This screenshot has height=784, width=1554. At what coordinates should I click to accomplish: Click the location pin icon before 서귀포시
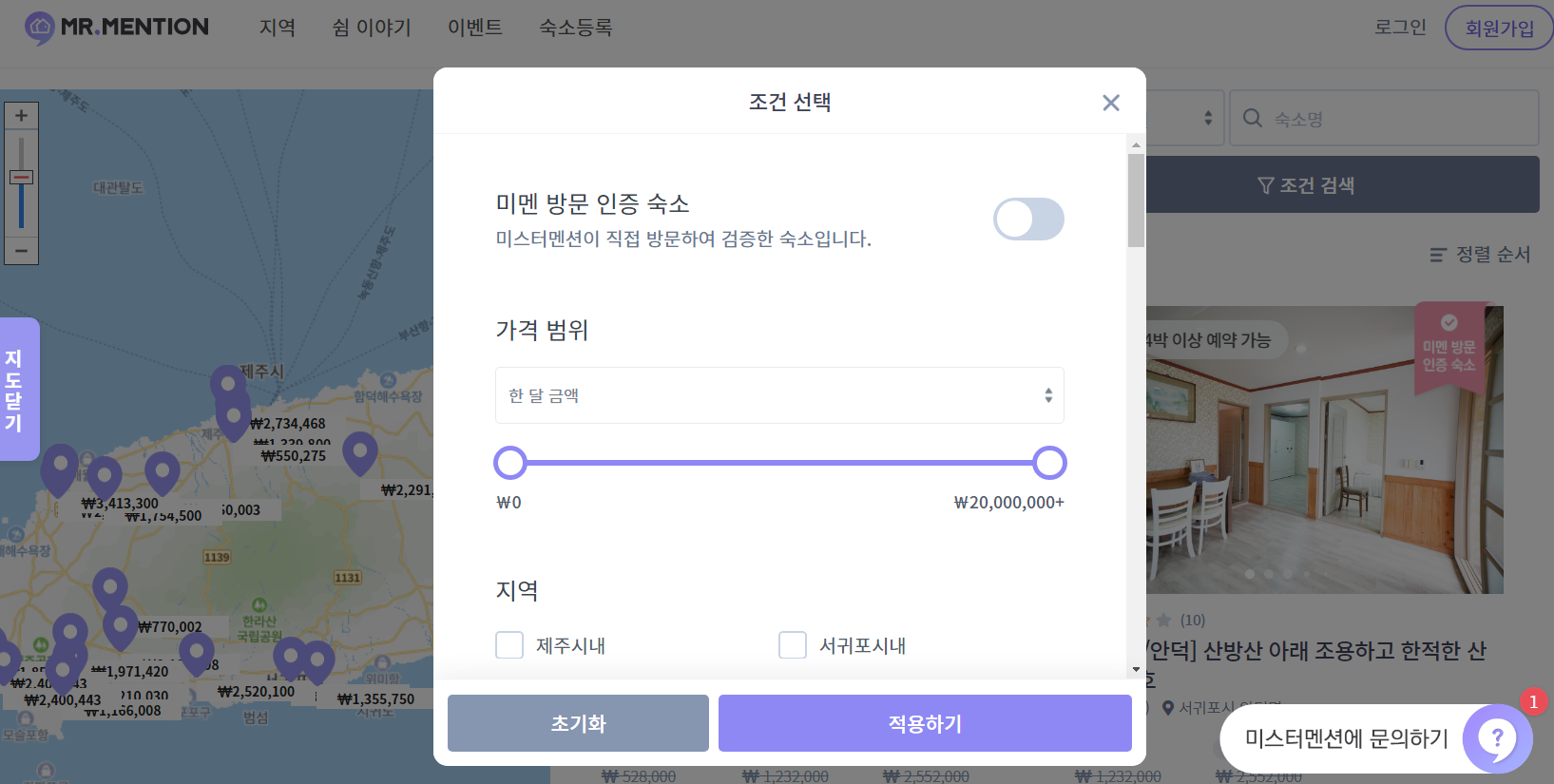point(1168,708)
